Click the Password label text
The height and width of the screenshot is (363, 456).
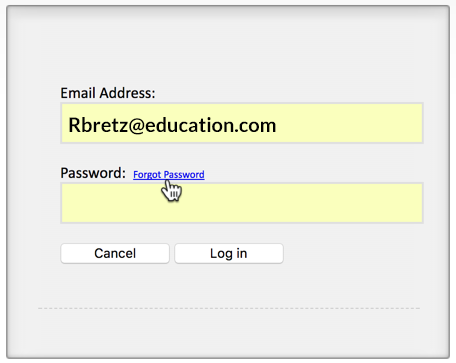pos(93,173)
